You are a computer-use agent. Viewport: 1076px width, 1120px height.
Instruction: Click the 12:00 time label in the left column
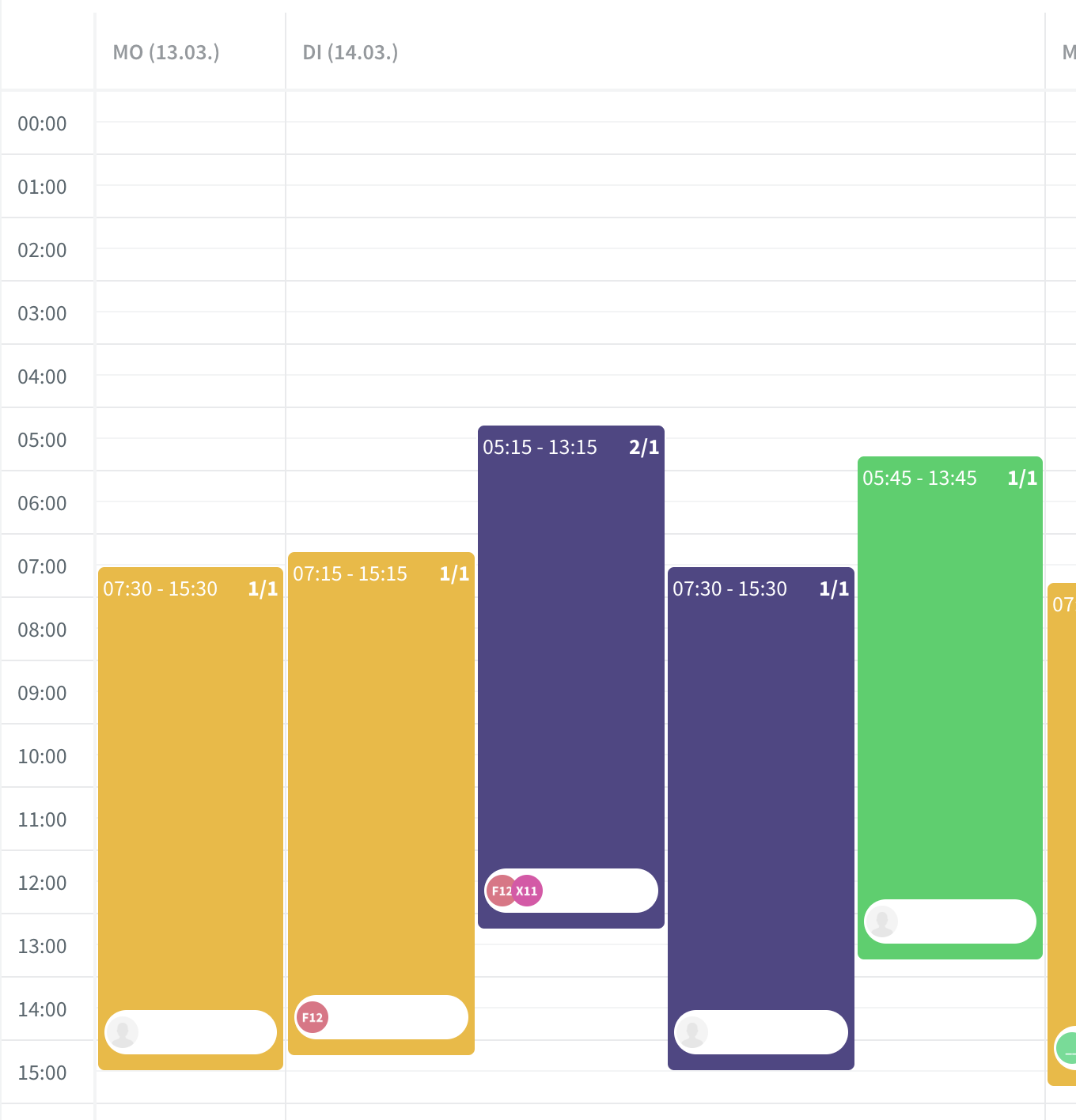tap(43, 883)
